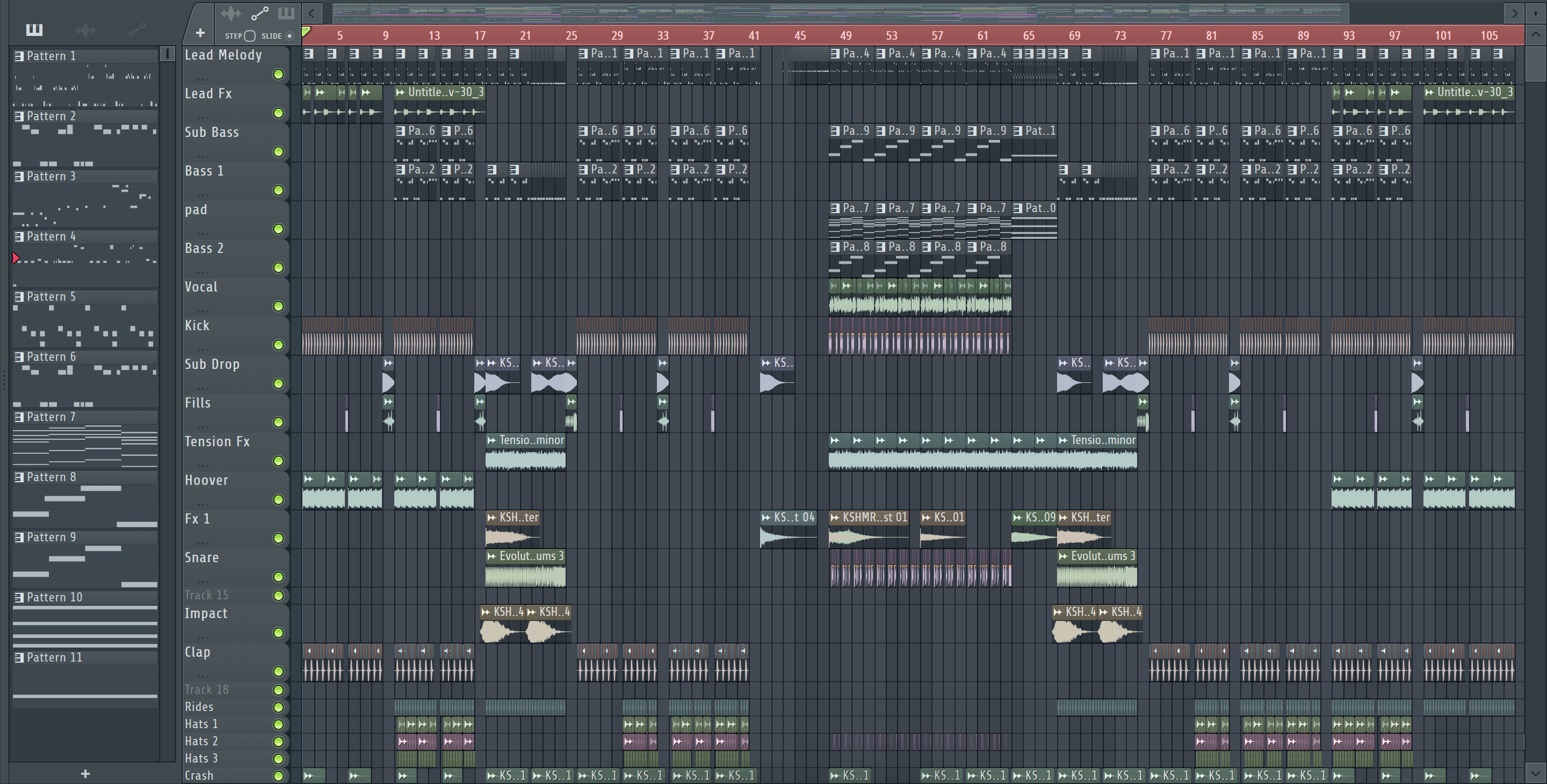Click audio icon on first Crash clip

pos(309,775)
